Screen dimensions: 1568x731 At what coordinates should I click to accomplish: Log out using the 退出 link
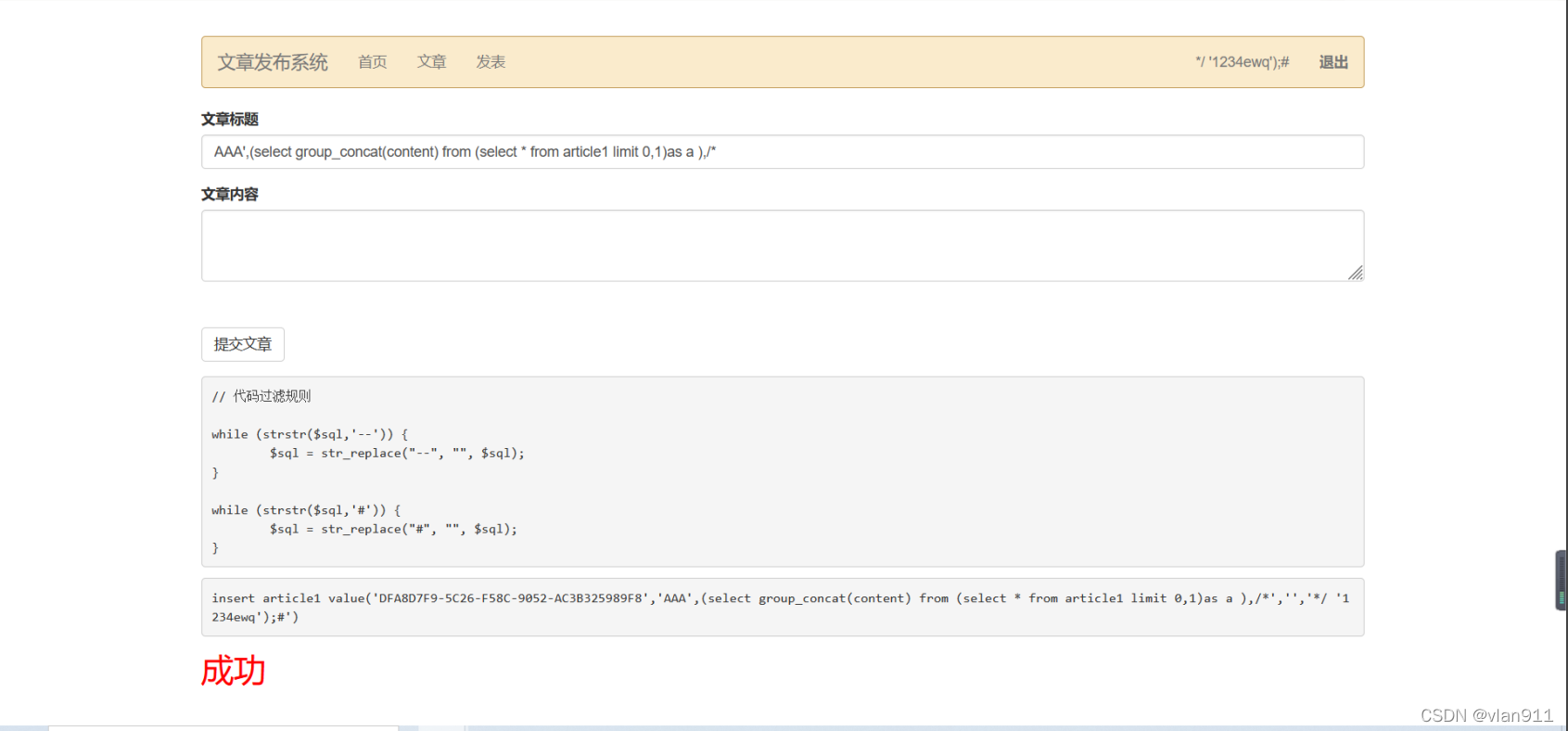[x=1333, y=62]
